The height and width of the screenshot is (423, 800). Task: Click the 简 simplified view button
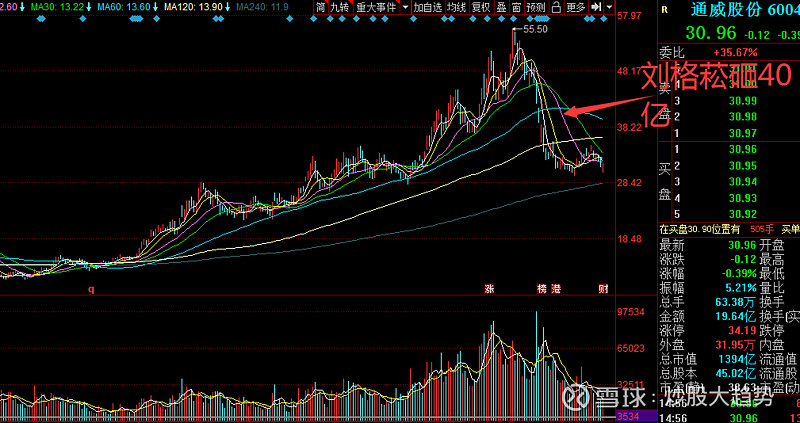coord(320,7)
